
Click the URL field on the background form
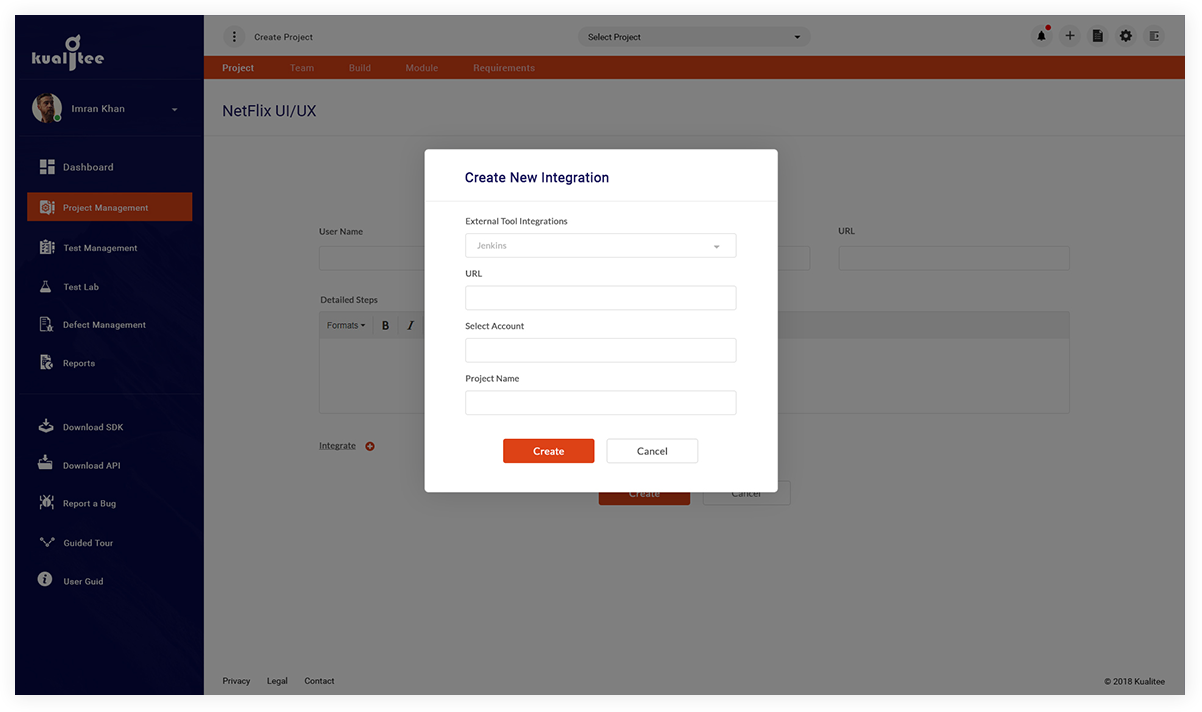pyautogui.click(x=954, y=258)
